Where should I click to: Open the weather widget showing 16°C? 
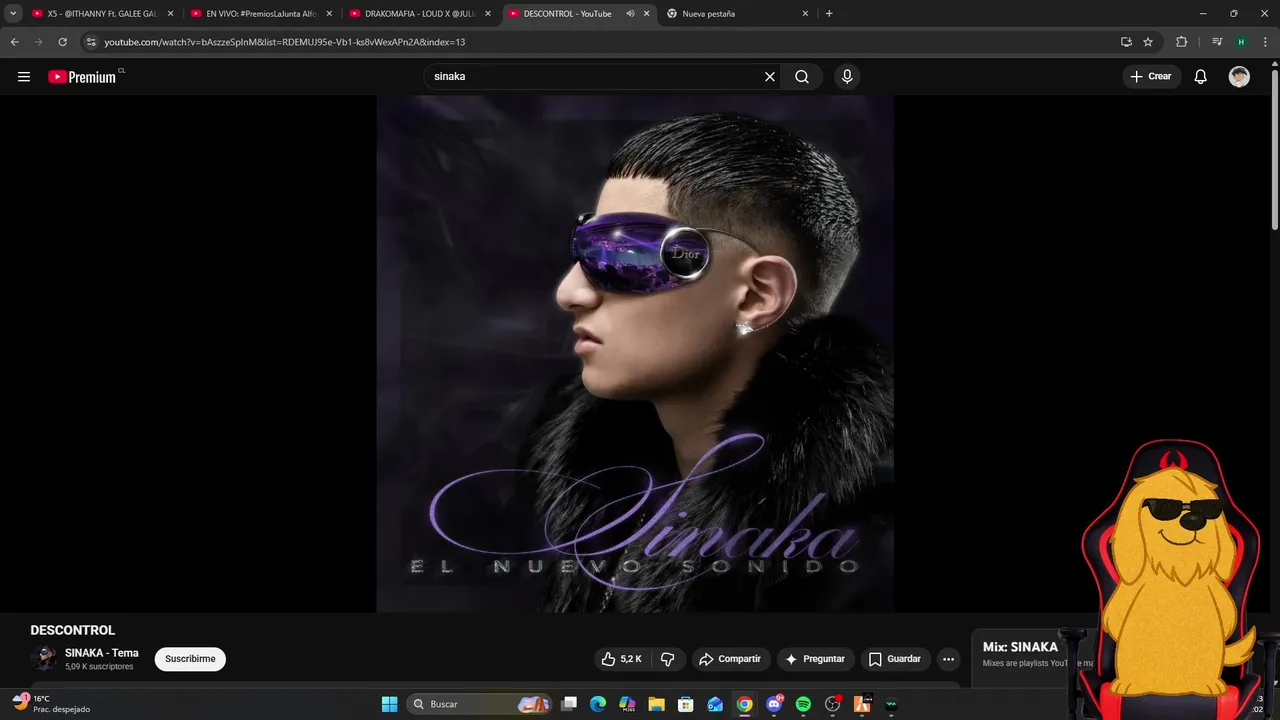point(52,704)
